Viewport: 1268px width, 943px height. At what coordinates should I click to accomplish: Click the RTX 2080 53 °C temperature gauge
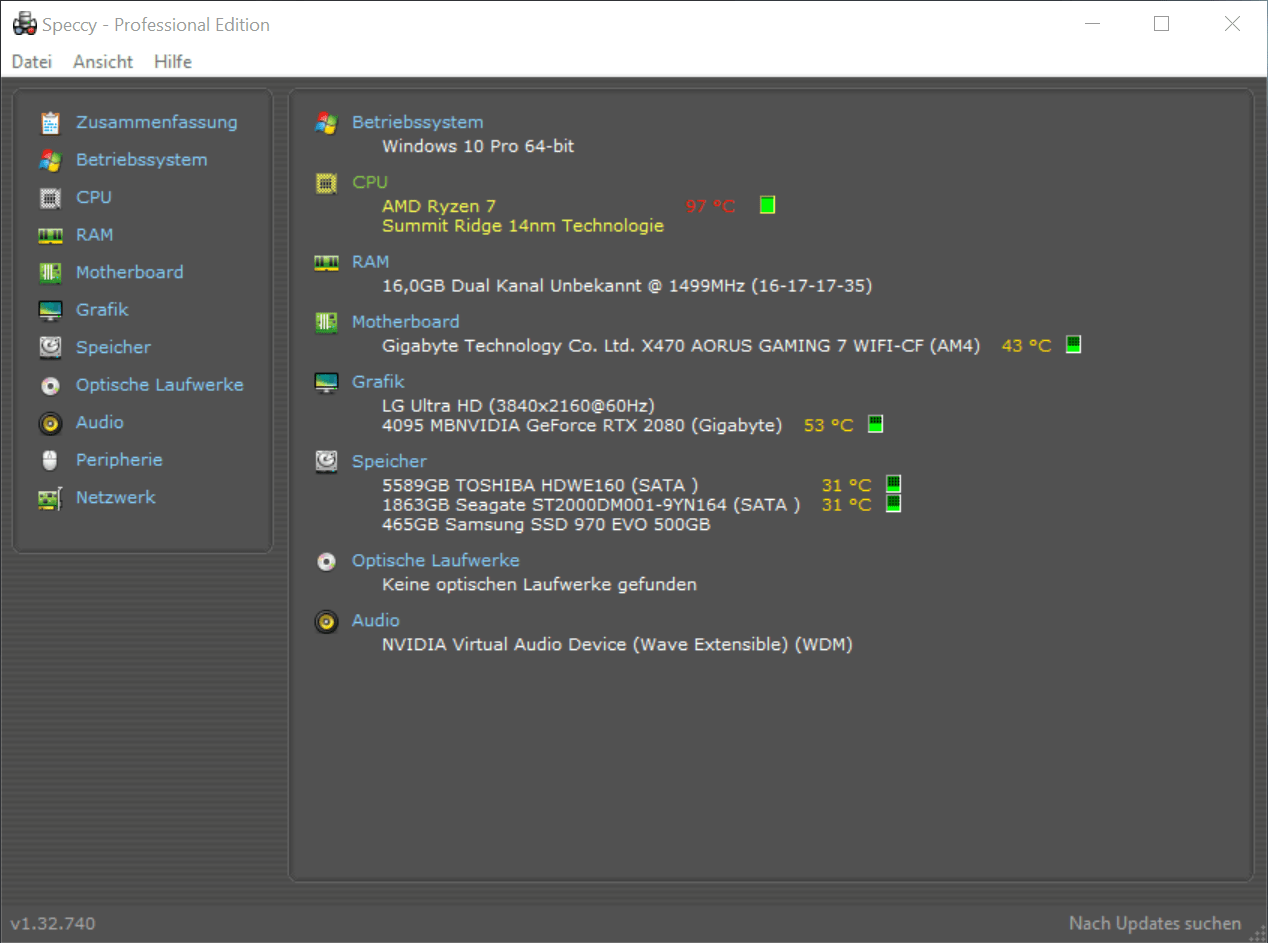(875, 424)
